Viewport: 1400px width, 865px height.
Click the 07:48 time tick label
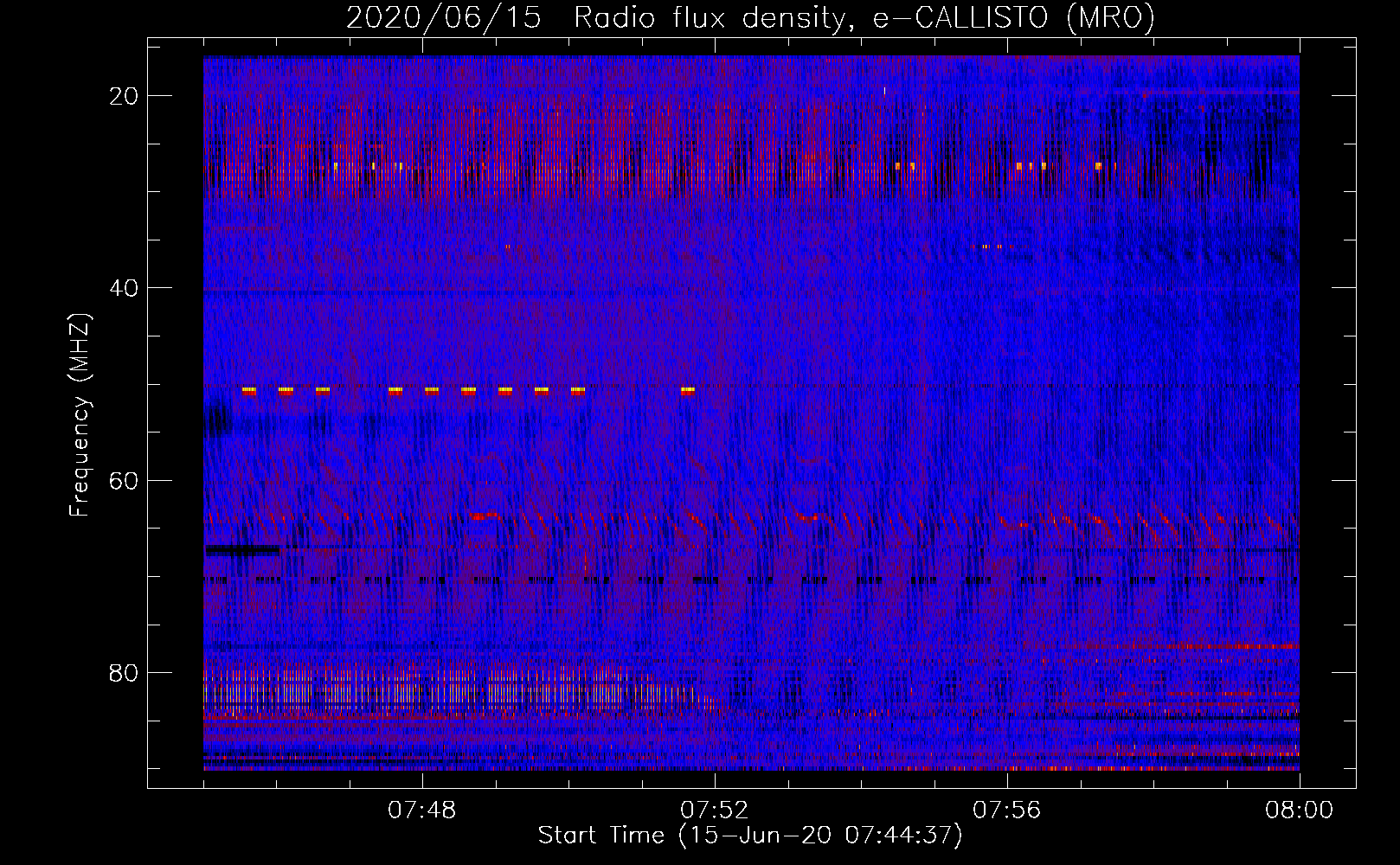pyautogui.click(x=422, y=811)
